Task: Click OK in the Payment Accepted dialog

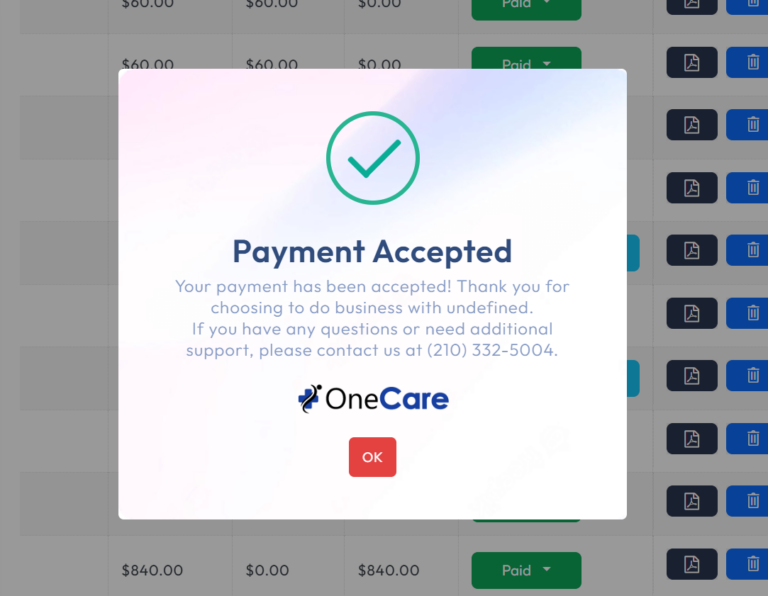Action: coord(372,457)
